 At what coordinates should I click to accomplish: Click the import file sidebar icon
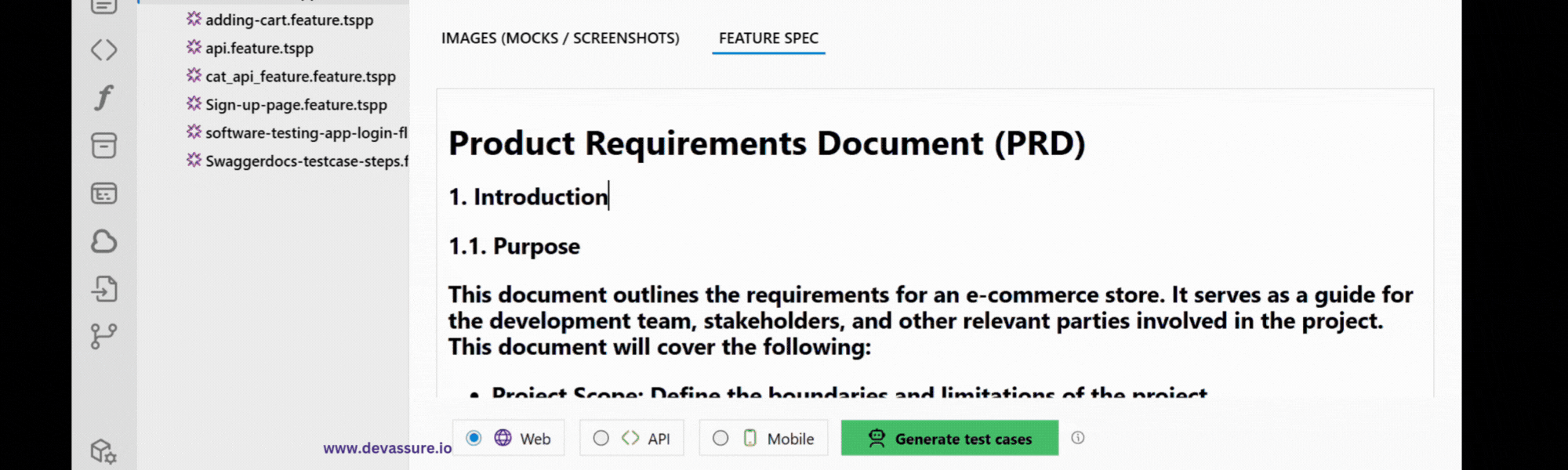coord(103,289)
